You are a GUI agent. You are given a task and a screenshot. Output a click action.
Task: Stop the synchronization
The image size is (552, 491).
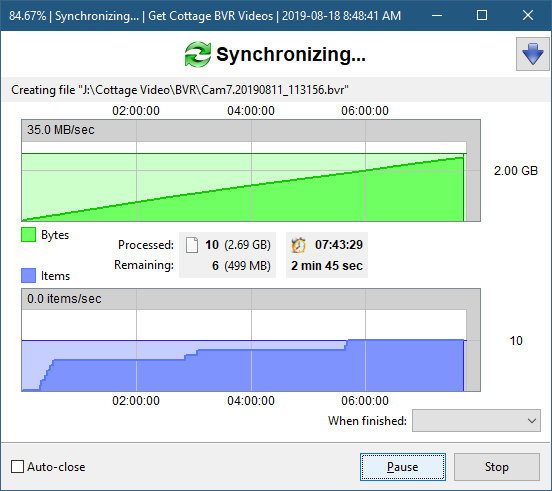(x=497, y=467)
